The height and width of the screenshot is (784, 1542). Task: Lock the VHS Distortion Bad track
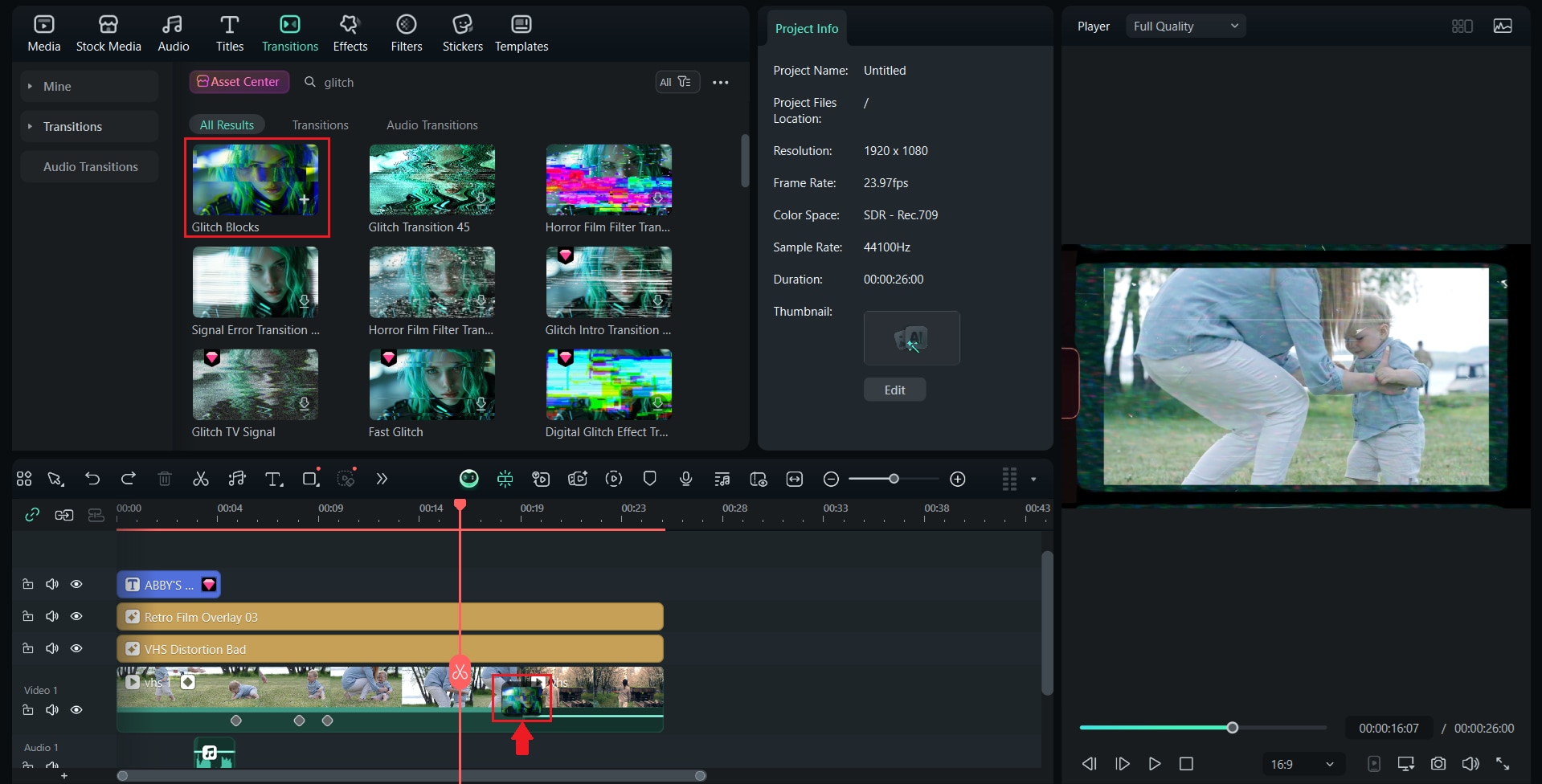[28, 648]
